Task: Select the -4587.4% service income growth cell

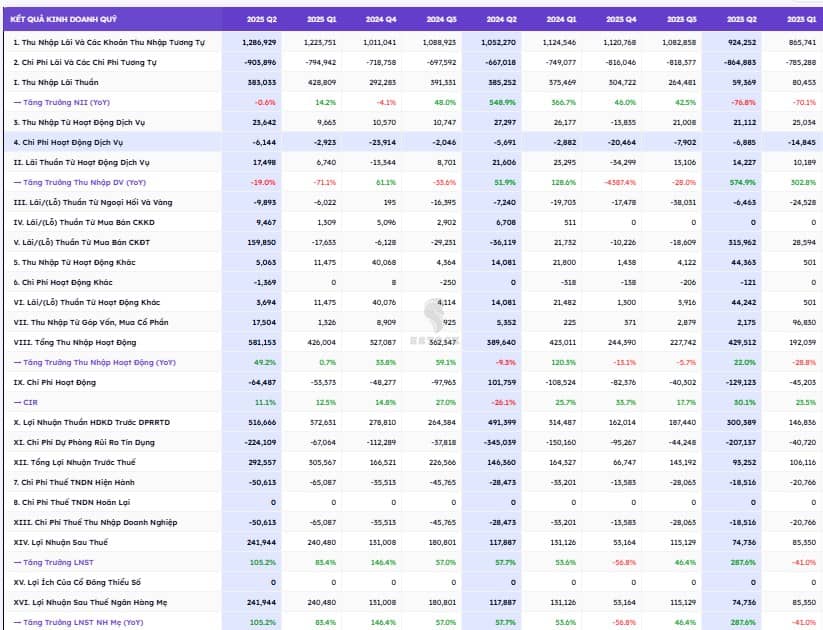Action: tap(619, 182)
